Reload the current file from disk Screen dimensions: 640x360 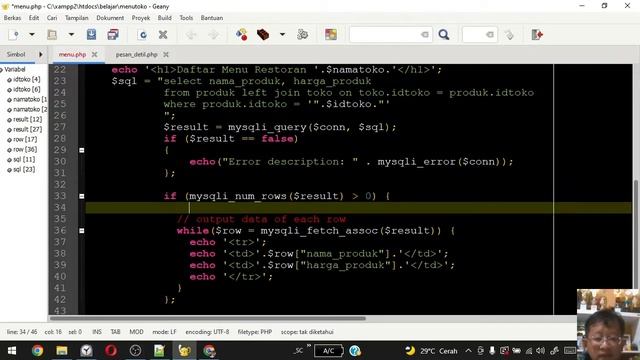(142, 35)
